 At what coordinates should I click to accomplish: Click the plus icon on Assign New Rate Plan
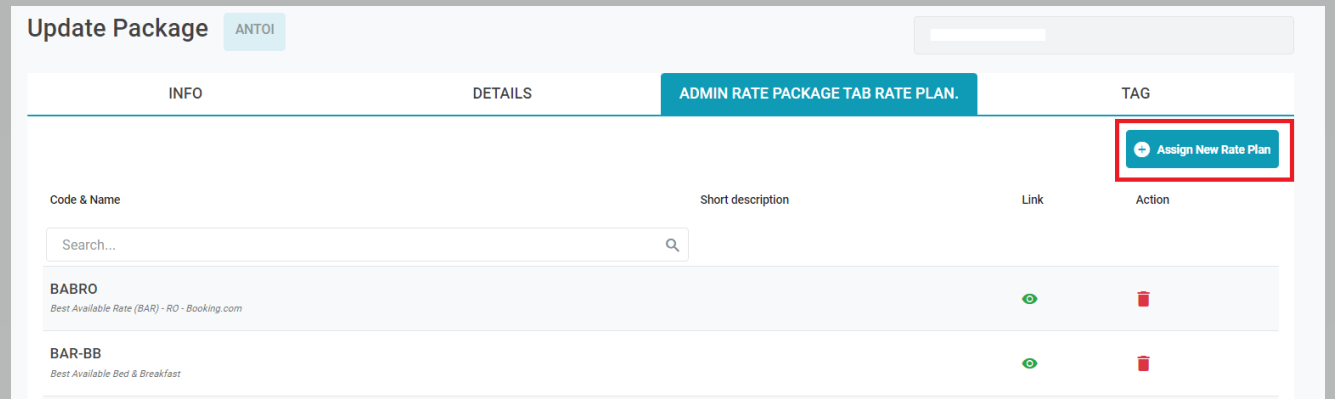click(1142, 149)
